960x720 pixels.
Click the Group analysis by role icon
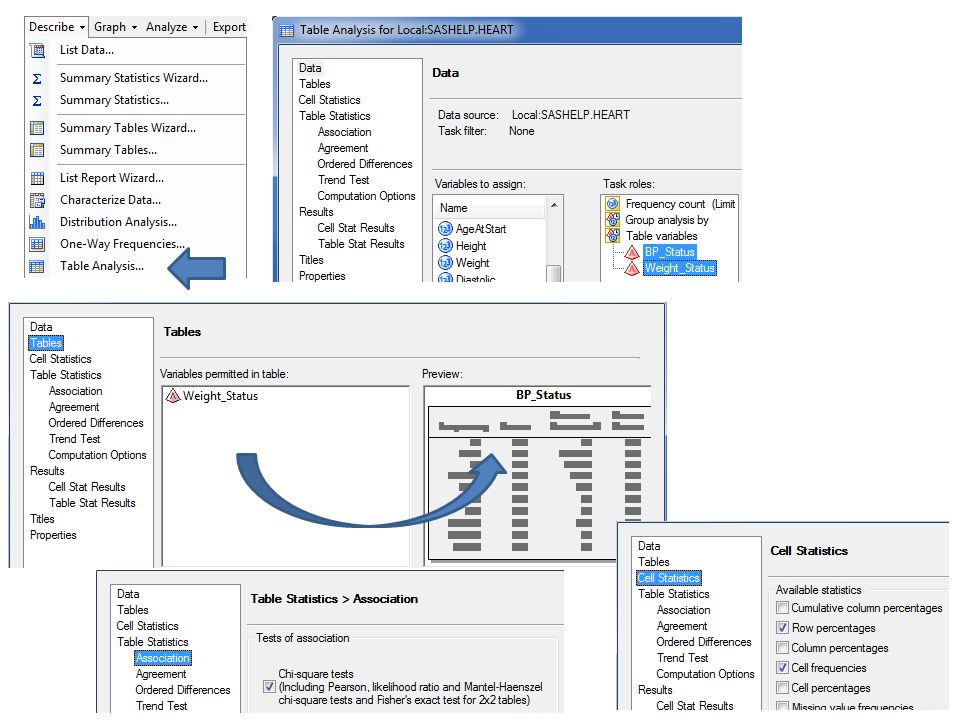[x=612, y=220]
